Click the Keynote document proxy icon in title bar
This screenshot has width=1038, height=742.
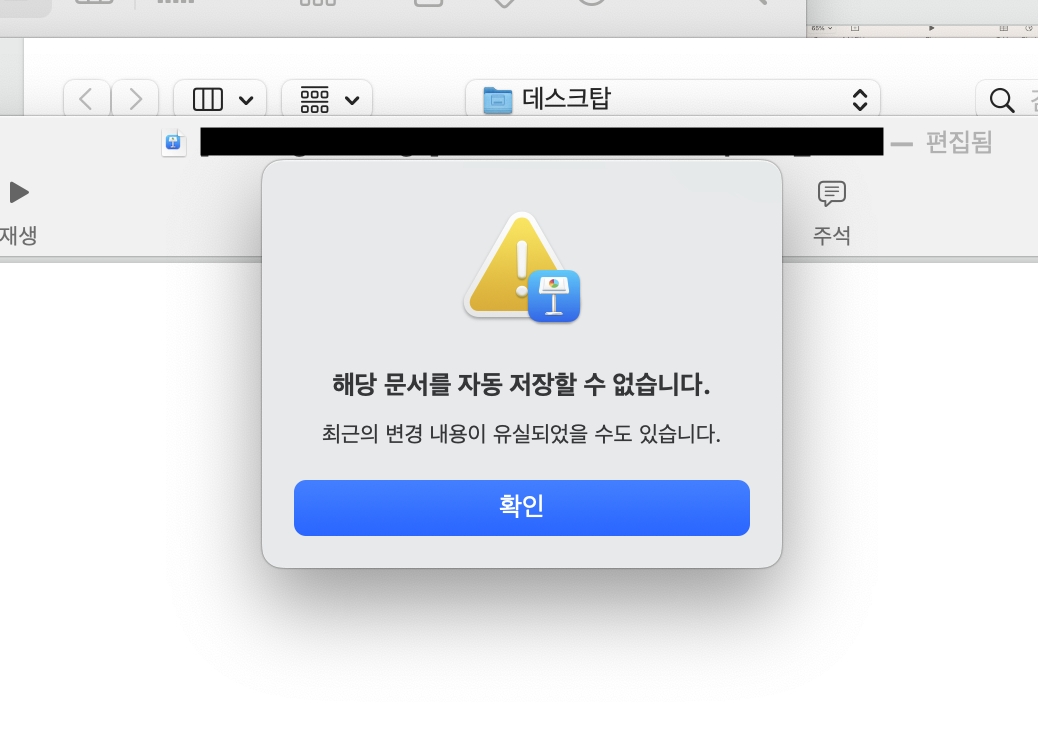point(173,142)
